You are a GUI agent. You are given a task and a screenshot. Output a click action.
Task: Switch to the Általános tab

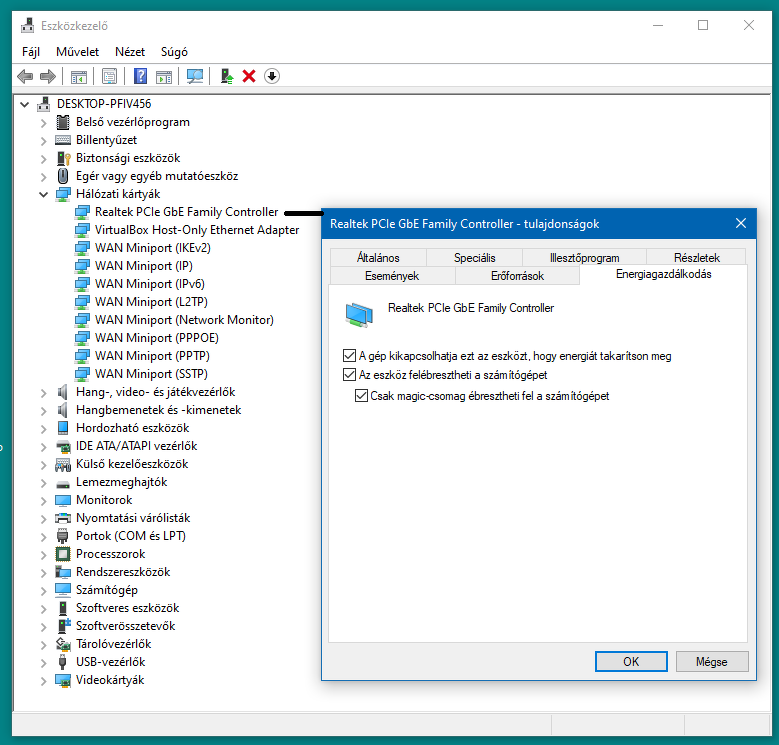click(x=378, y=258)
